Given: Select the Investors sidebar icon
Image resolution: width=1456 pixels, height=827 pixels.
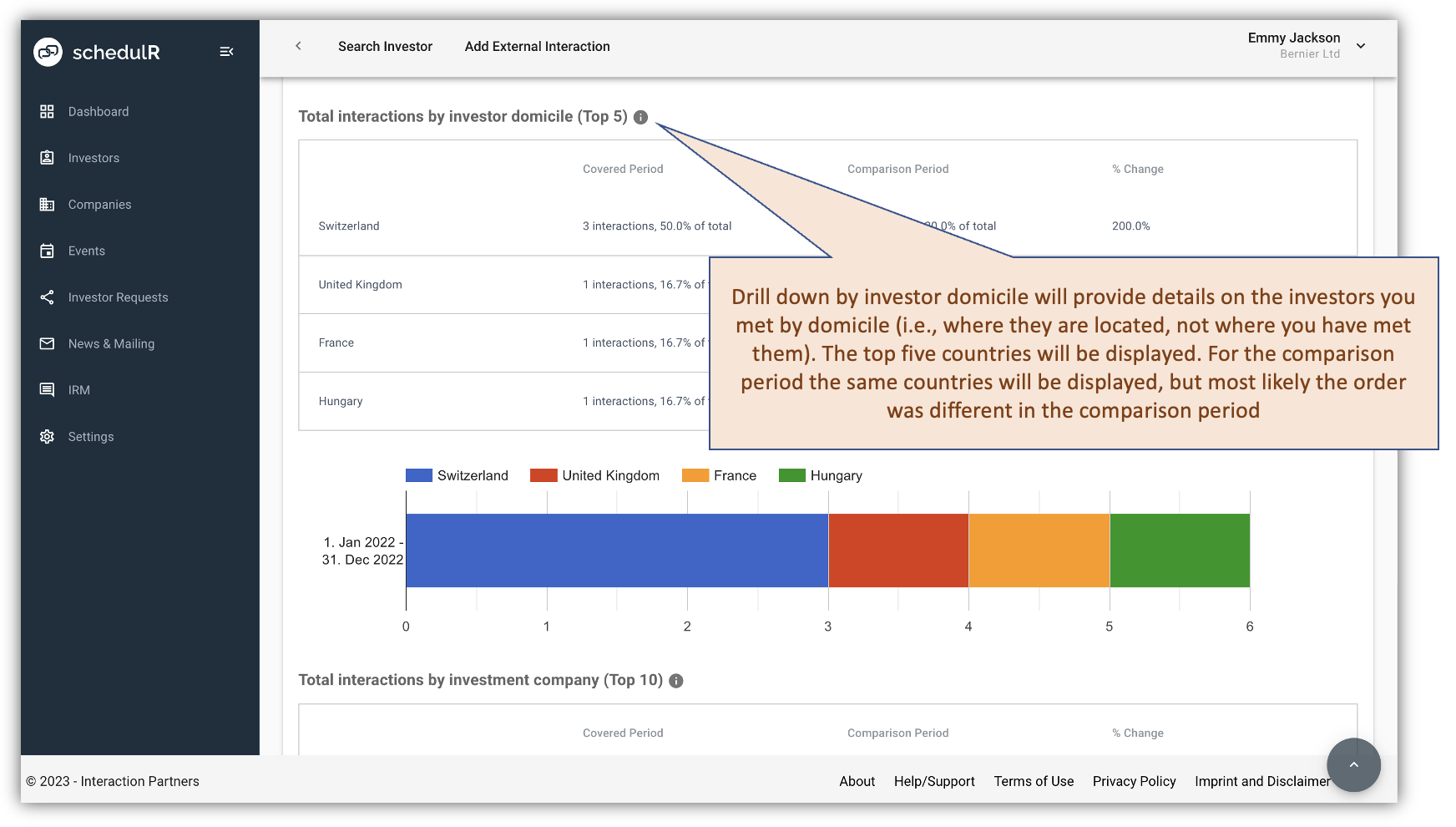Looking at the screenshot, I should tap(48, 158).
